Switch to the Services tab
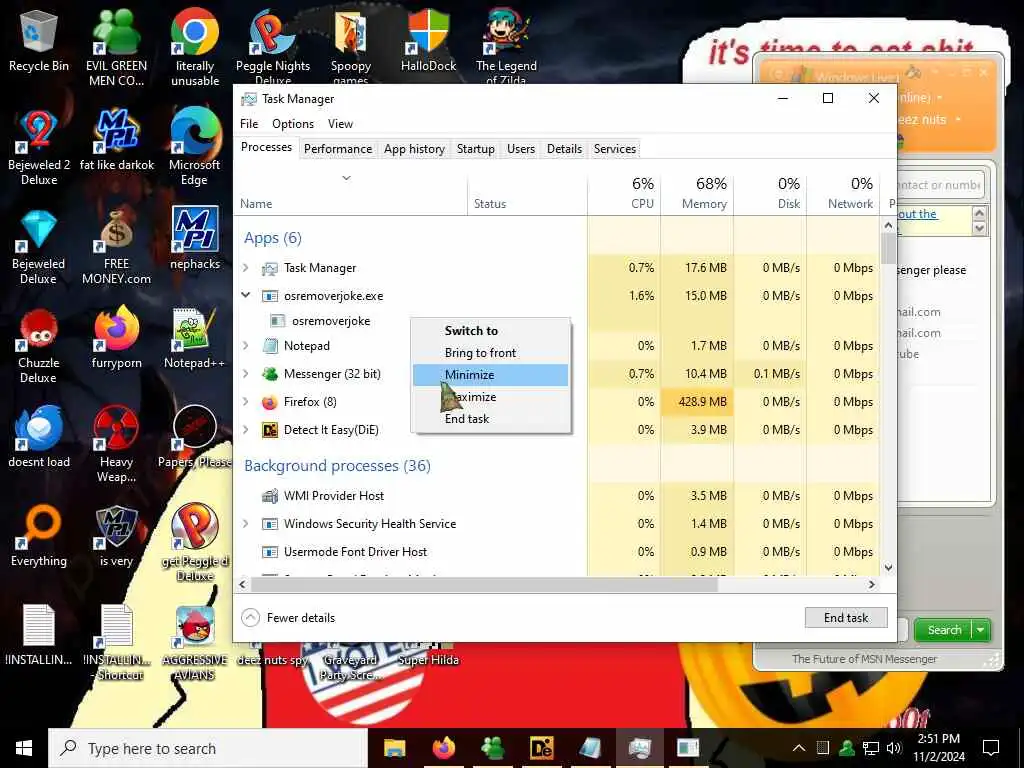Screen dimensions: 1024x768 615,149
